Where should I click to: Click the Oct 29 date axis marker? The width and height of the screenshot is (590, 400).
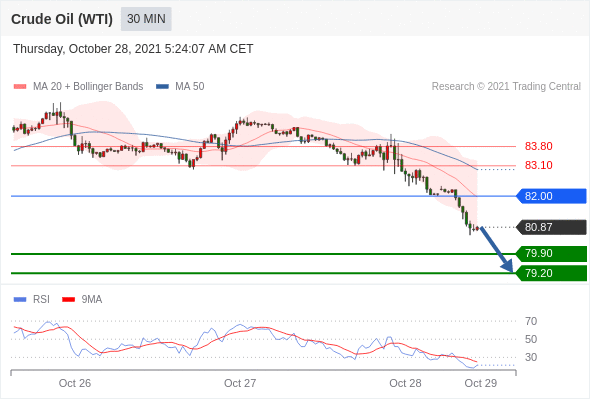(x=481, y=383)
